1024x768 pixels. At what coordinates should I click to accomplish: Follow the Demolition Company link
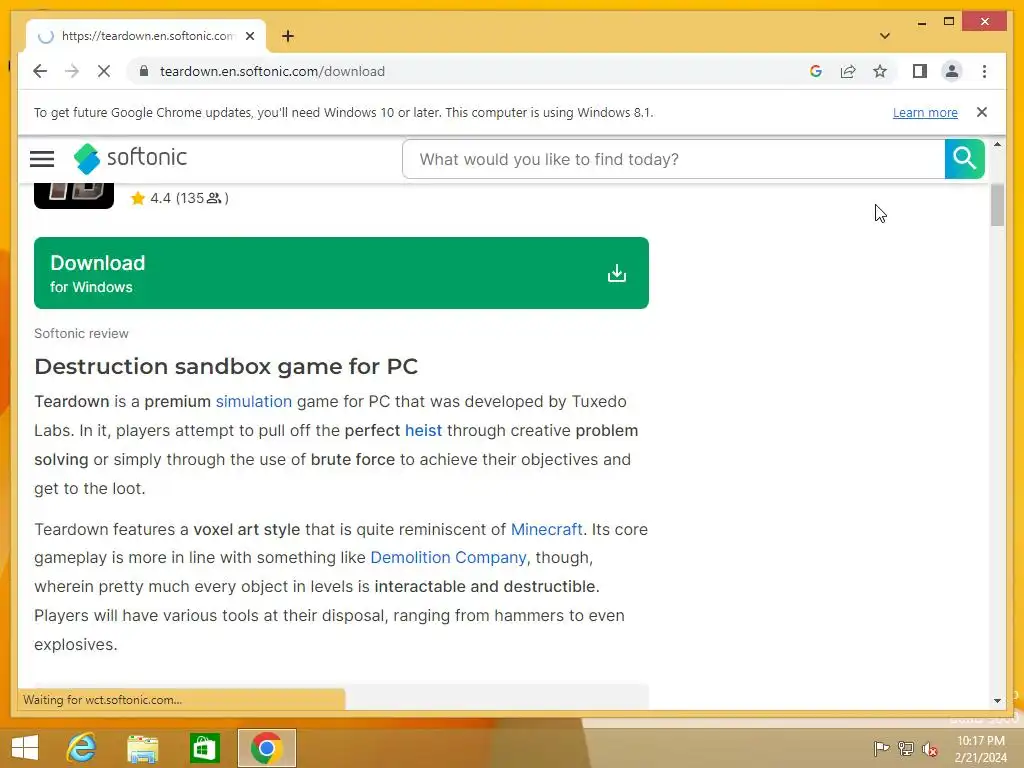(448, 557)
